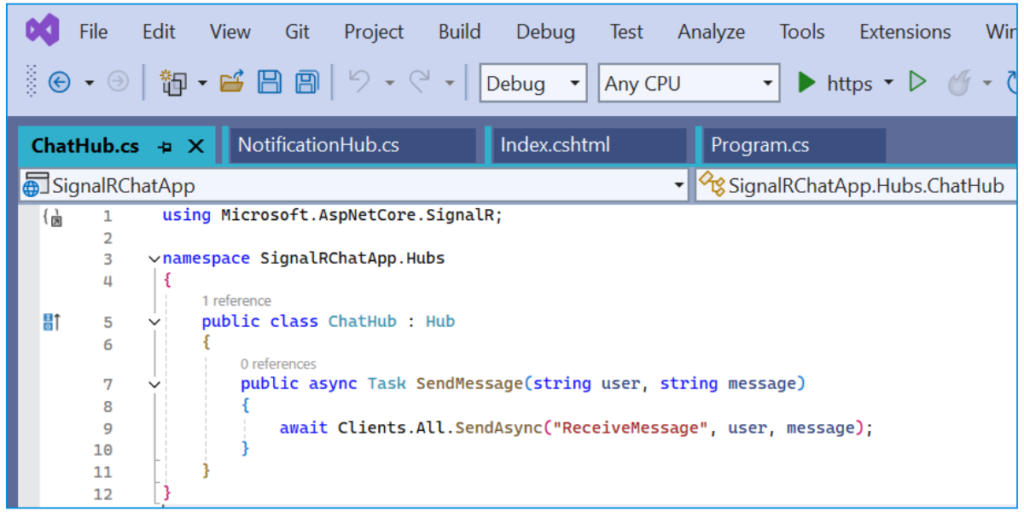Viewport: 1024px width, 512px height.
Task: Open the Tools menu
Action: (802, 31)
